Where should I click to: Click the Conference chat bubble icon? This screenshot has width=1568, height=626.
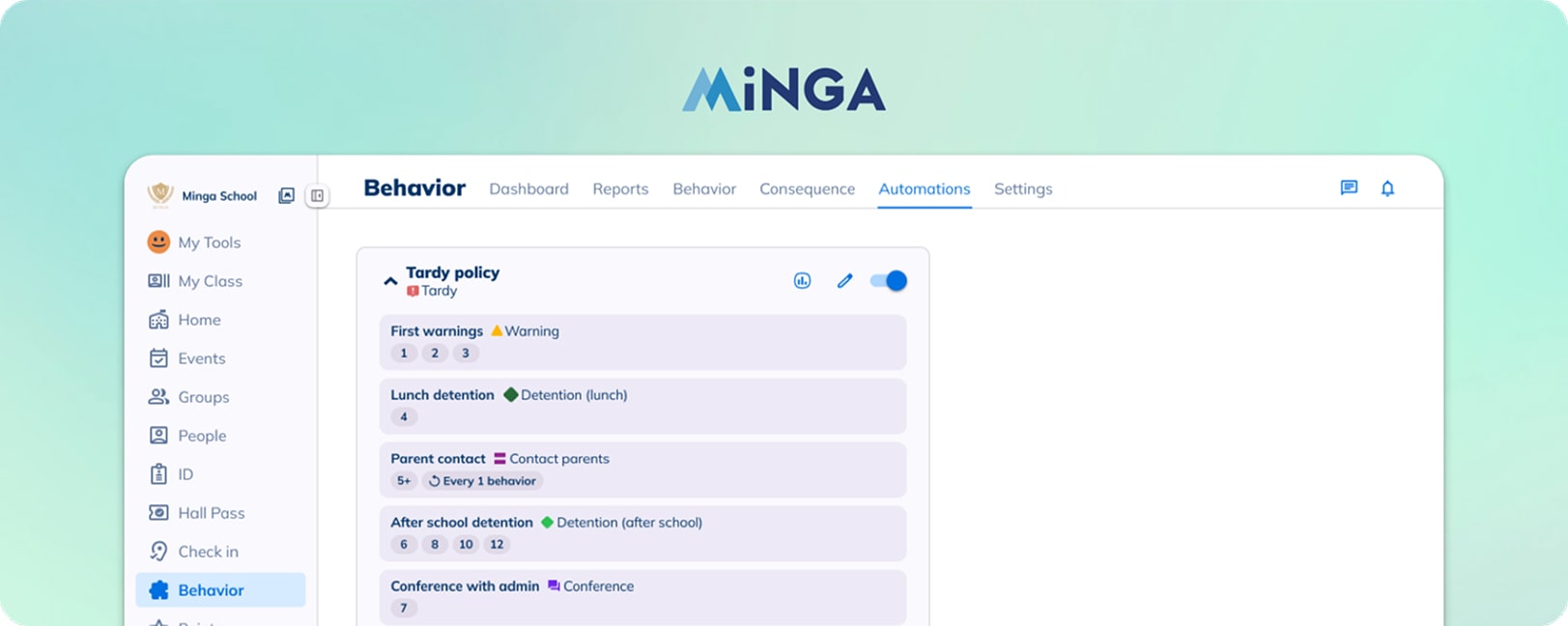554,585
